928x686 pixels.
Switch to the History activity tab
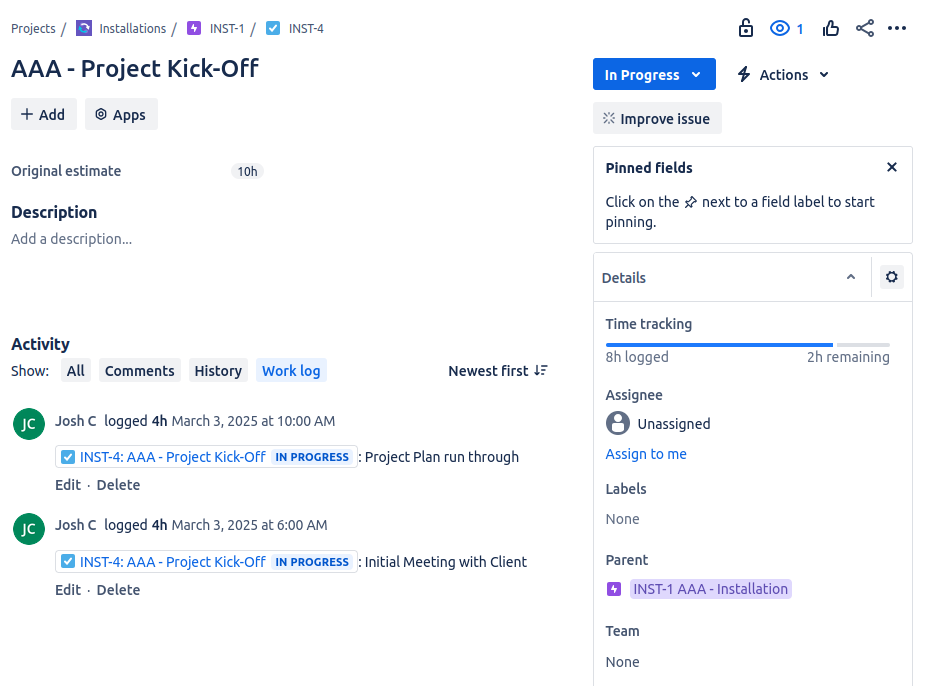tap(218, 370)
